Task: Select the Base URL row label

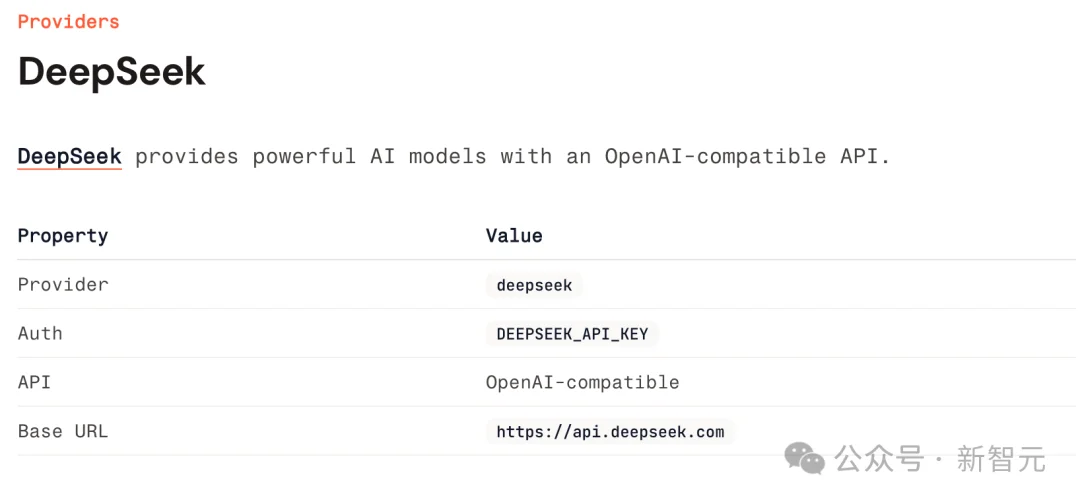Action: [62, 431]
